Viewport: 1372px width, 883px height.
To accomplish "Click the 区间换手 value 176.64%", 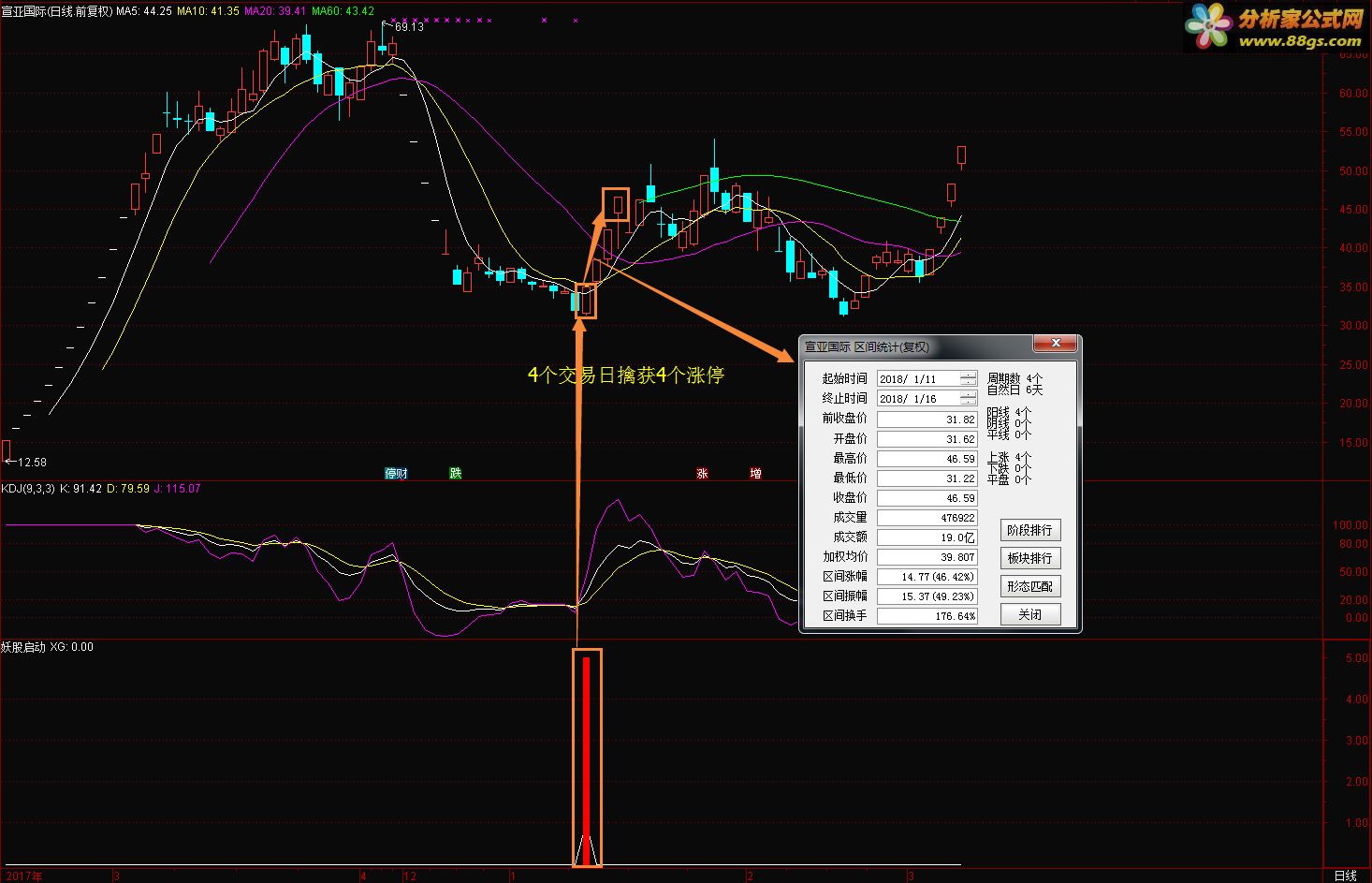I will pos(927,616).
